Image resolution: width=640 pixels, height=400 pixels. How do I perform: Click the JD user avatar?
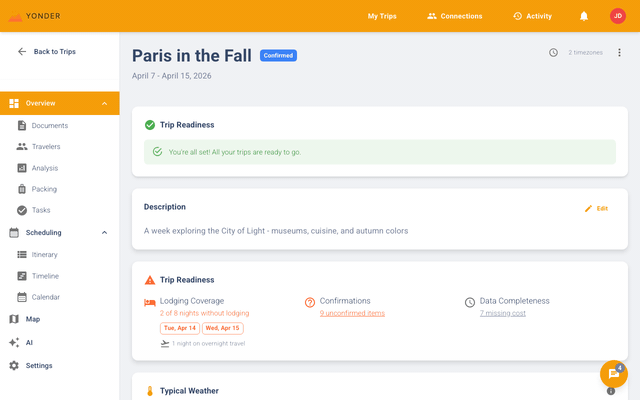pyautogui.click(x=617, y=16)
